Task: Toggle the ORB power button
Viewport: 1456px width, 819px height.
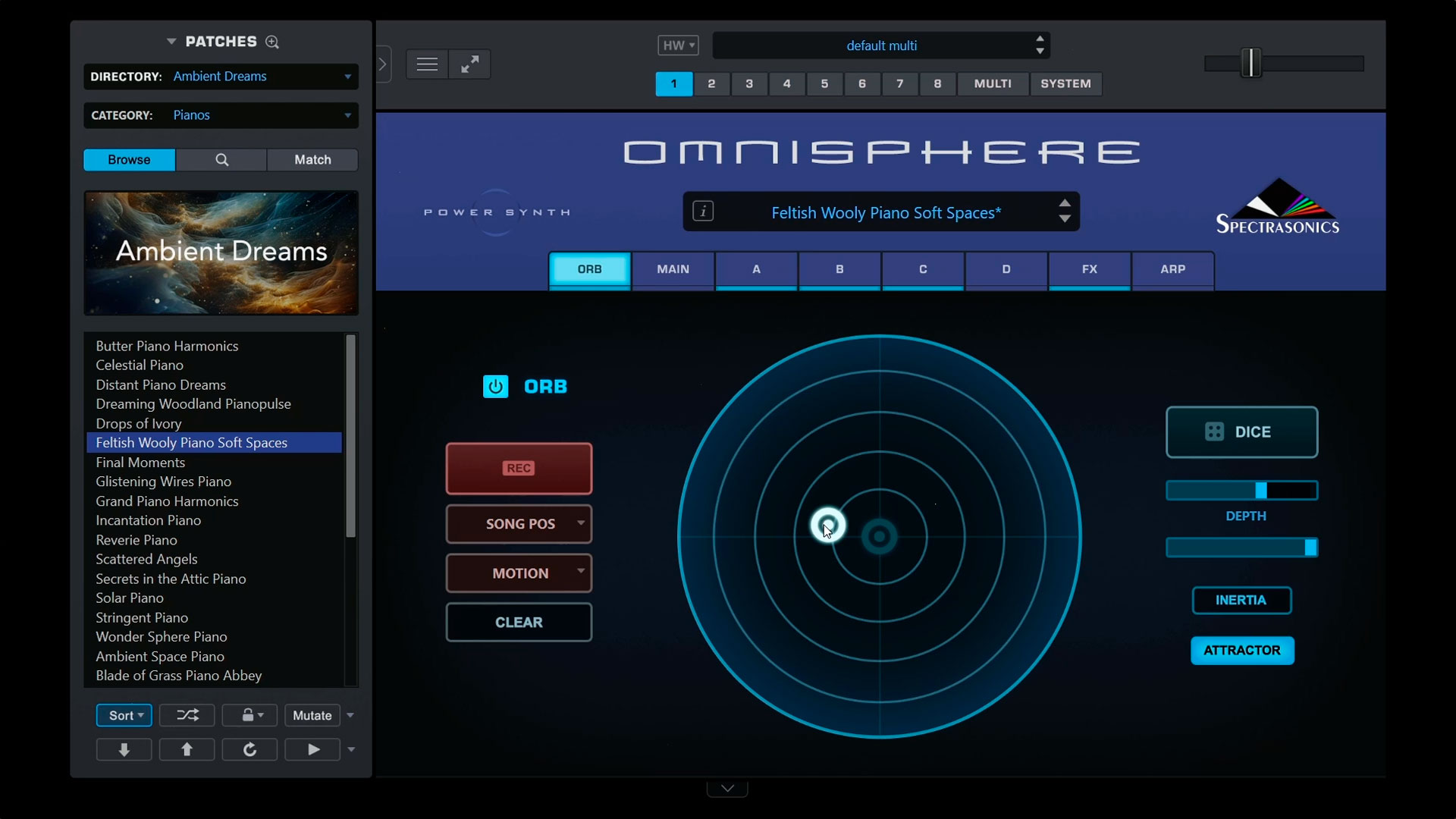Action: (x=495, y=386)
